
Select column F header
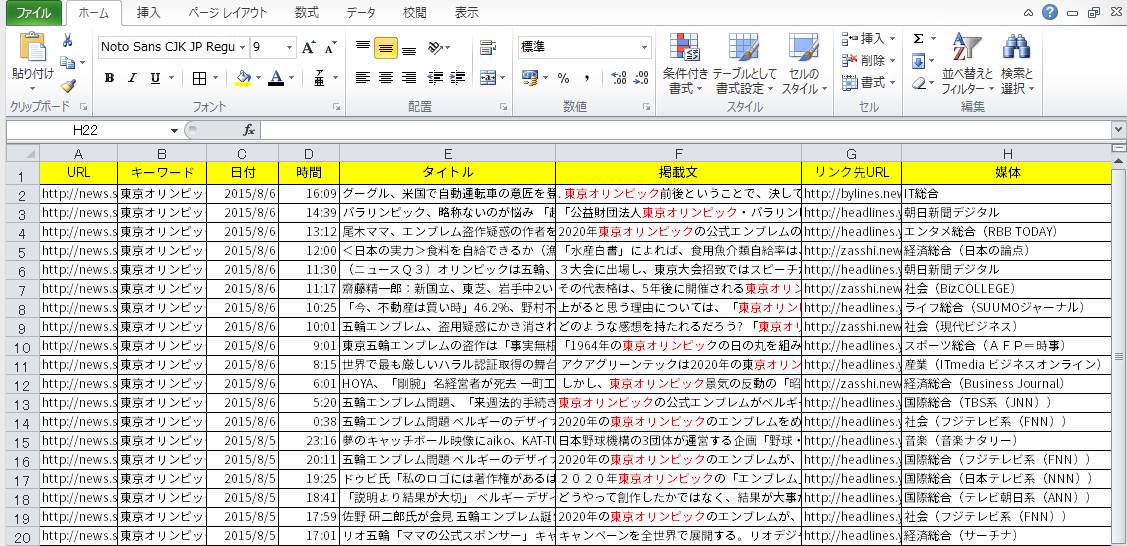click(x=678, y=154)
